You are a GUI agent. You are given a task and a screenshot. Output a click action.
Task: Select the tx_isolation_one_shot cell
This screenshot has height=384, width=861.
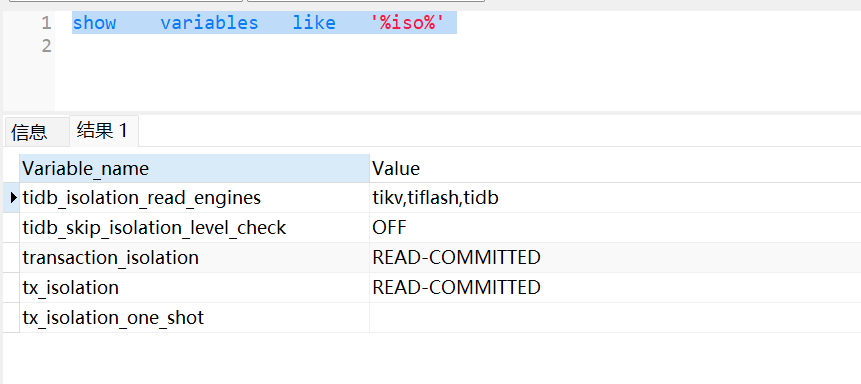click(194, 318)
